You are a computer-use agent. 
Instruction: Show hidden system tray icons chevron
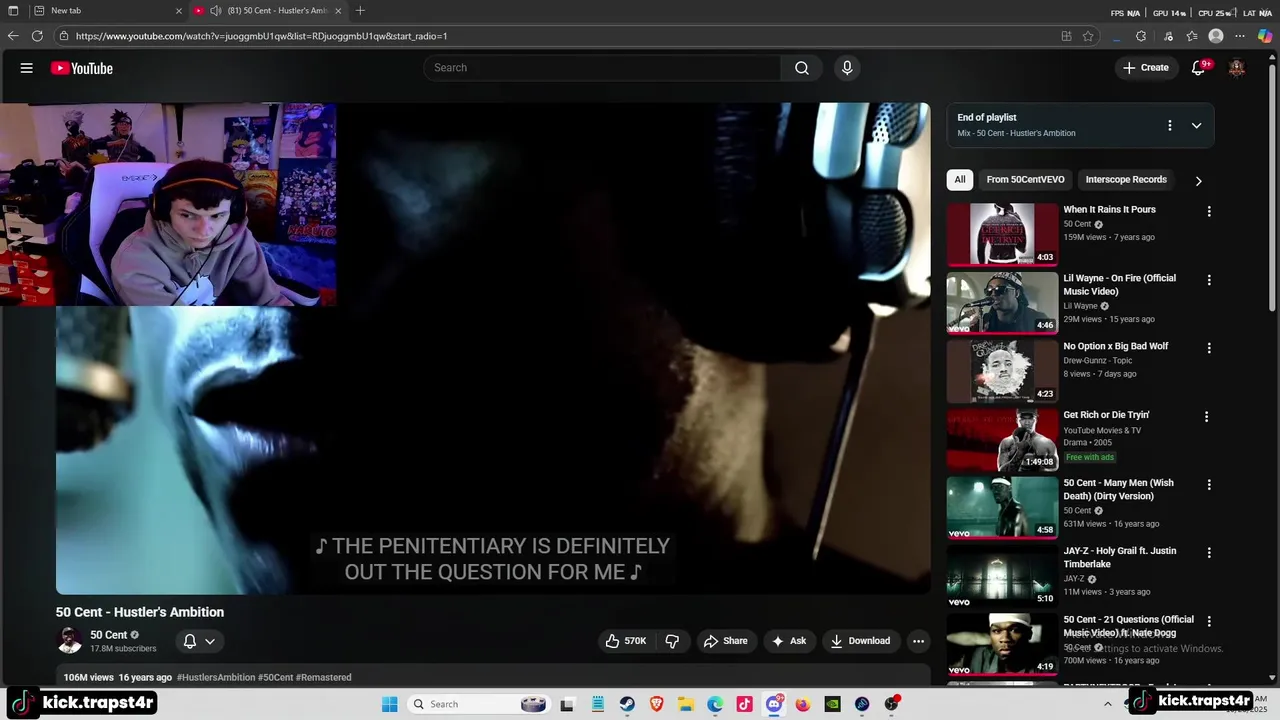tap(1107, 704)
